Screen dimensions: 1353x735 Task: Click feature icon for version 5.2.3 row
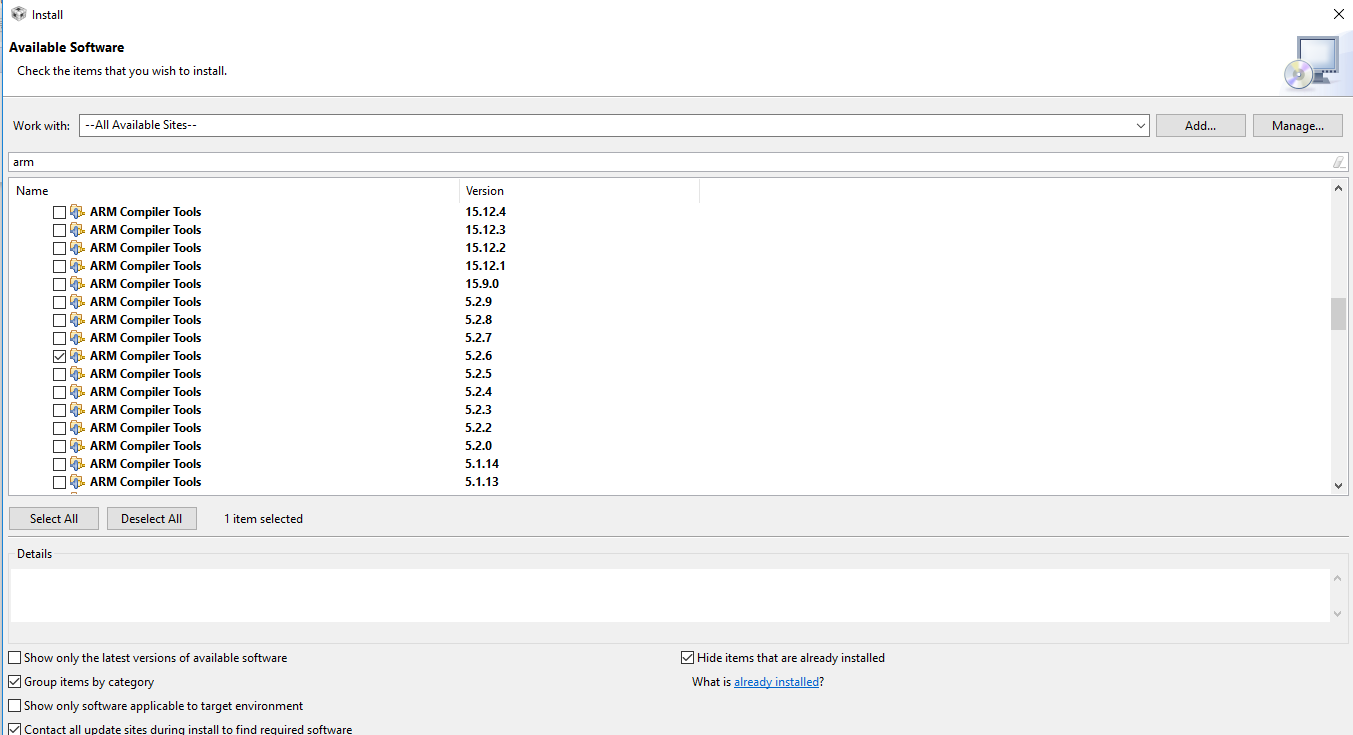point(77,410)
